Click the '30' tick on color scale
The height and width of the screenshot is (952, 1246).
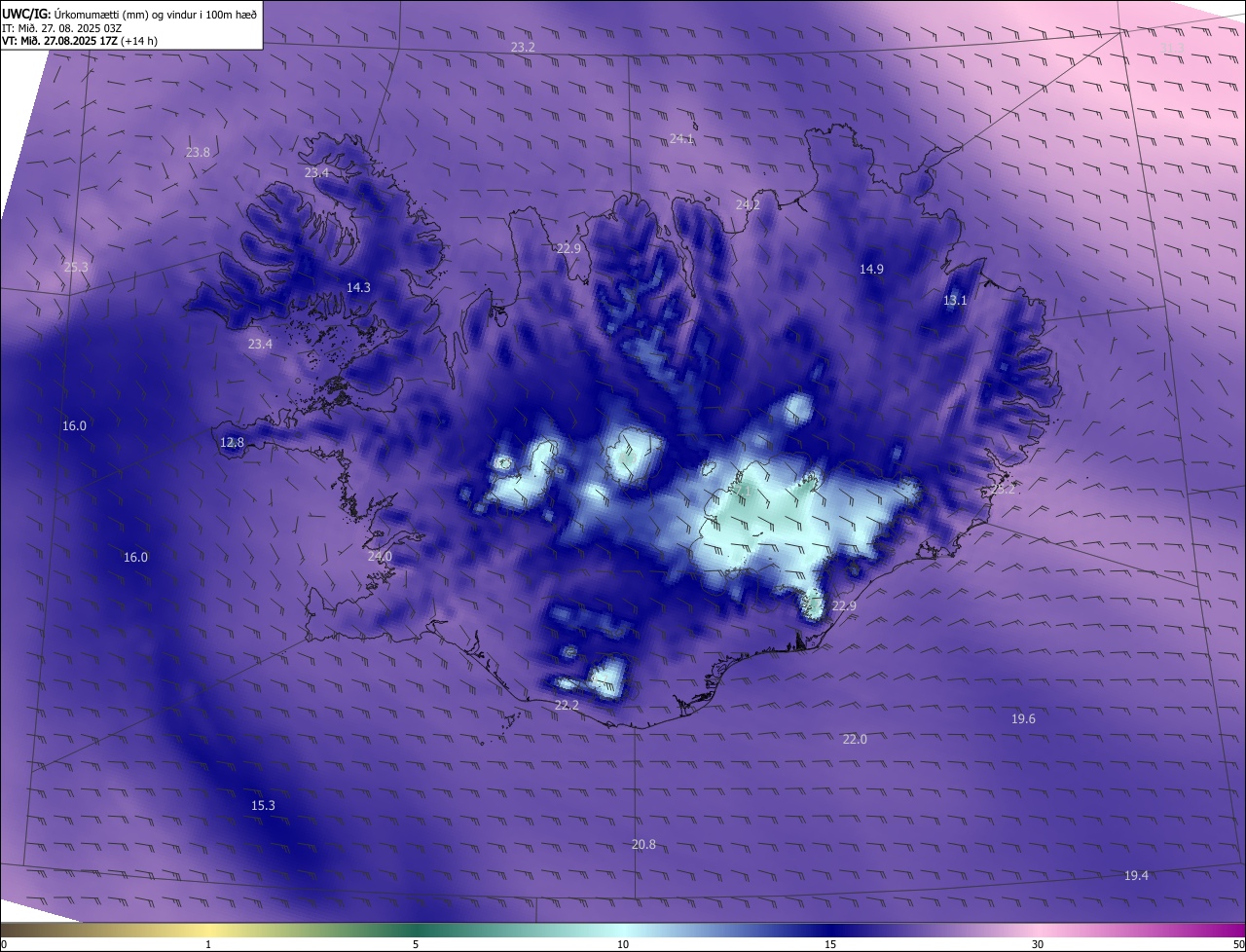click(1038, 944)
